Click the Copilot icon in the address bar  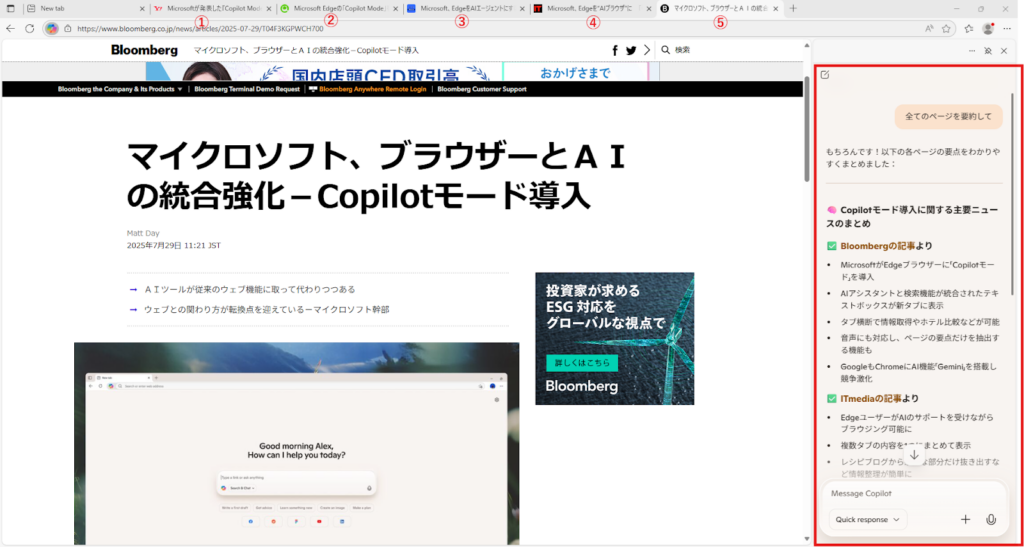52,28
